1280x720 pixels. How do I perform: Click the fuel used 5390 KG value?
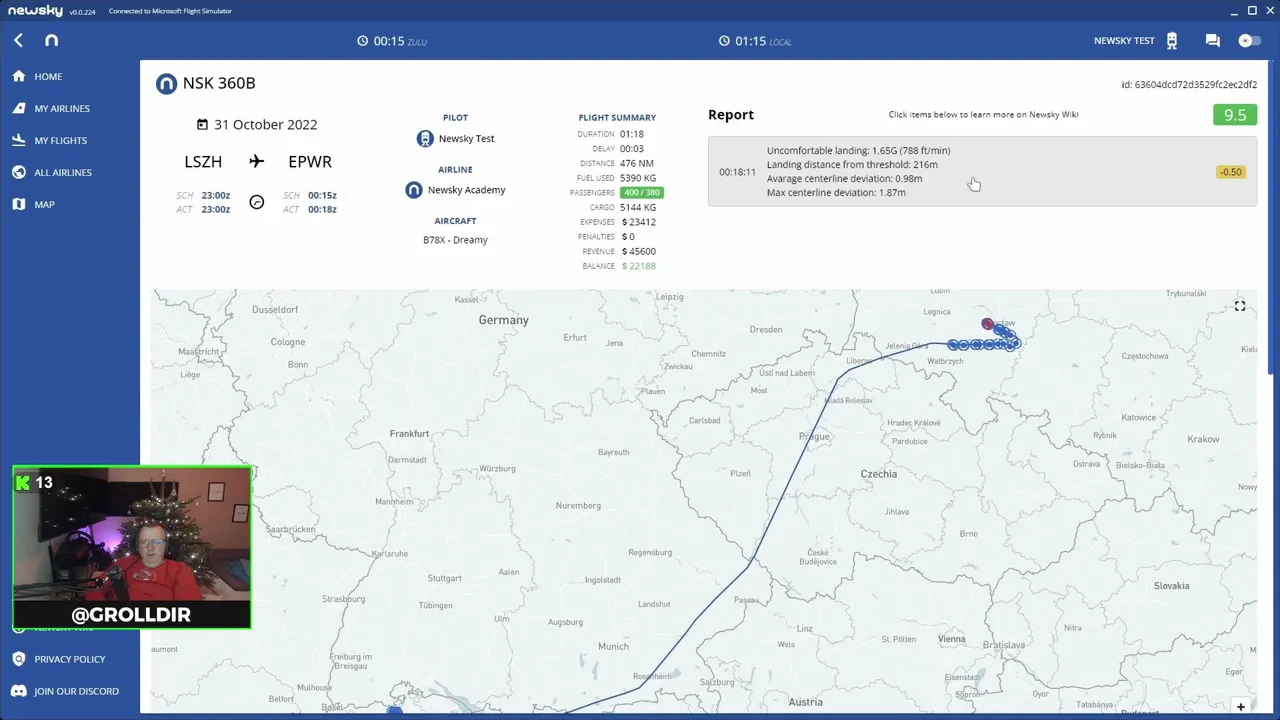click(638, 178)
